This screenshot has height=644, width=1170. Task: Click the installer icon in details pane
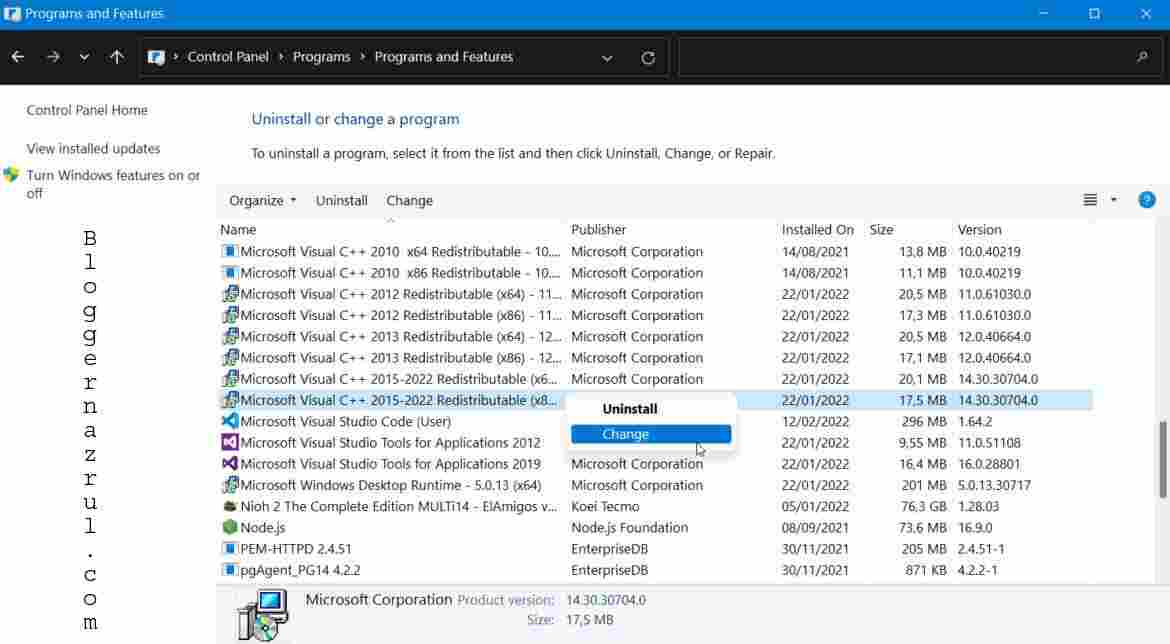pos(263,616)
